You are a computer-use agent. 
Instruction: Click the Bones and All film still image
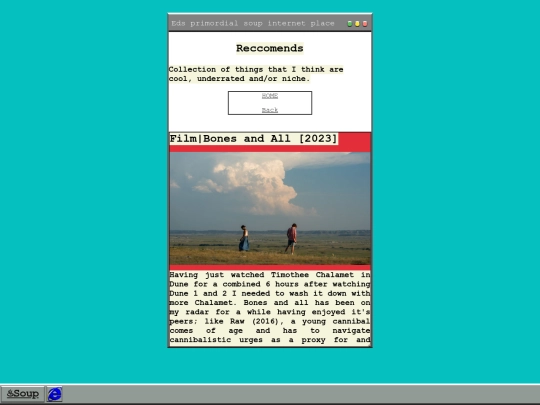pyautogui.click(x=270, y=209)
